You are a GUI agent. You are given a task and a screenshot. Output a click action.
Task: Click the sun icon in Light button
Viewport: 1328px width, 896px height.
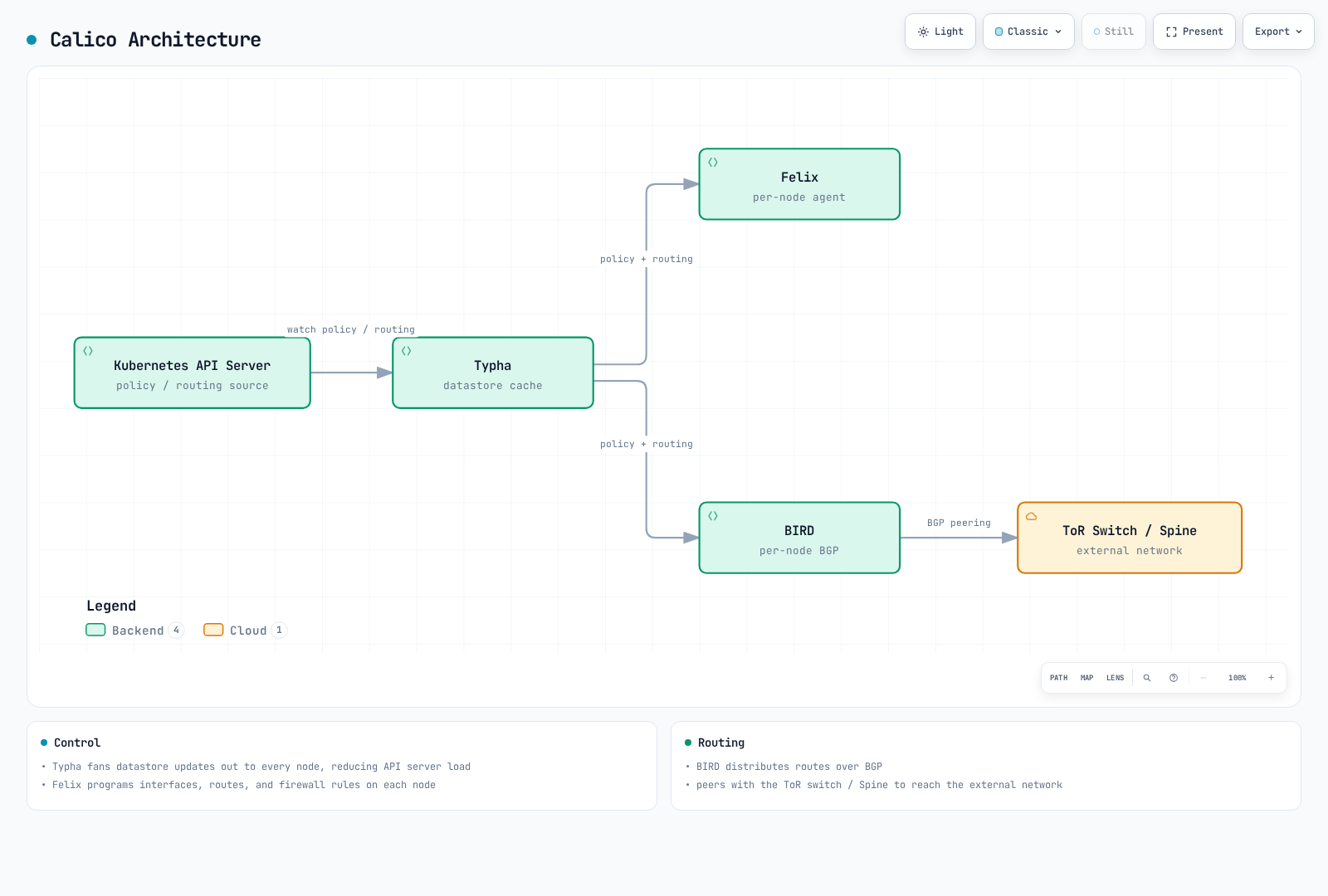[x=923, y=32]
